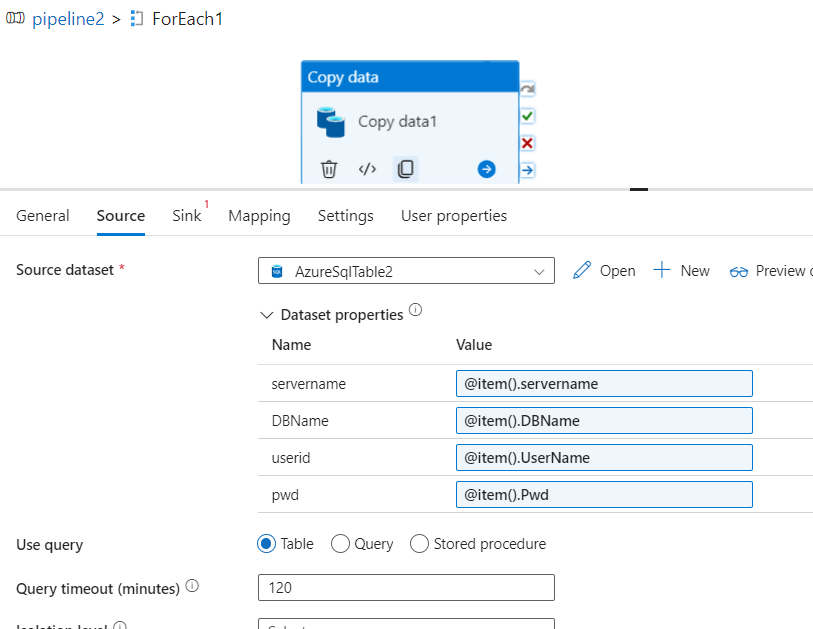Viewport: 813px width, 629px height.
Task: Click the green on-success connector checkmark
Action: (x=527, y=116)
